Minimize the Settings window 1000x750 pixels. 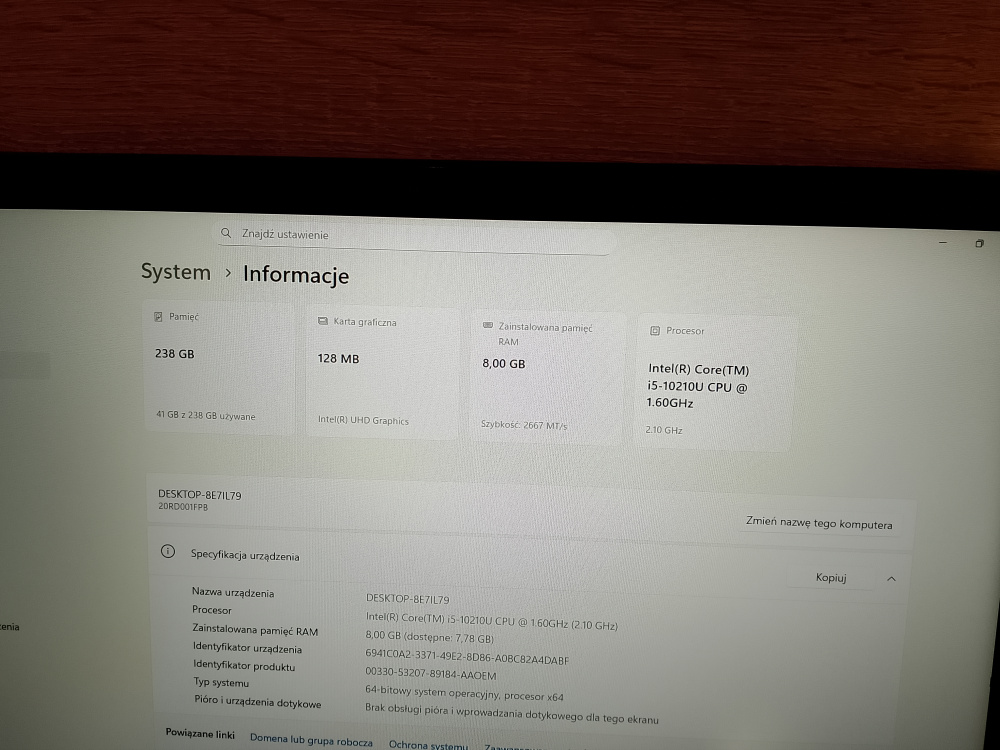click(x=943, y=243)
